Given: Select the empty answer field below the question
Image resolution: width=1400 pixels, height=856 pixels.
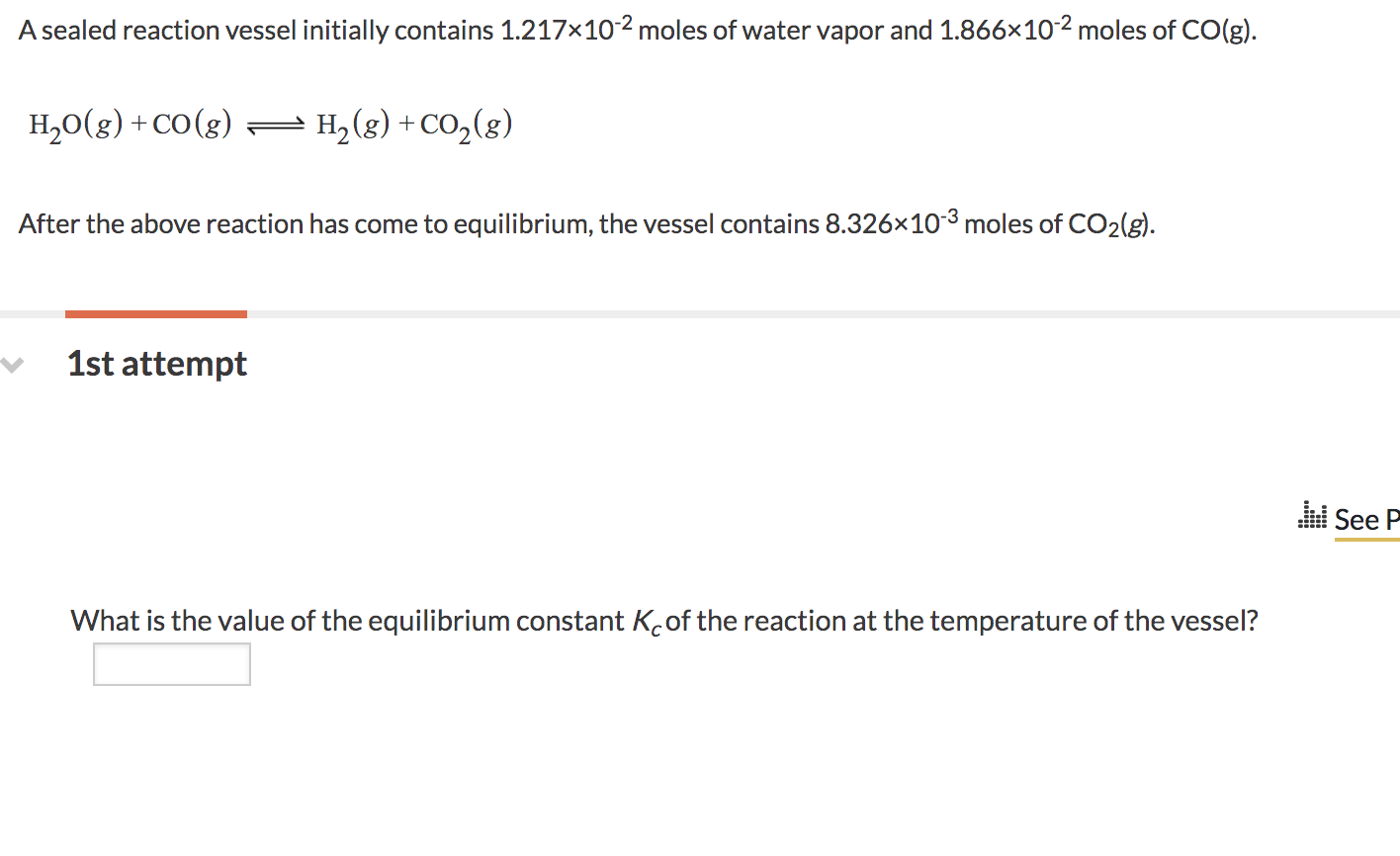Looking at the screenshot, I should click(171, 663).
